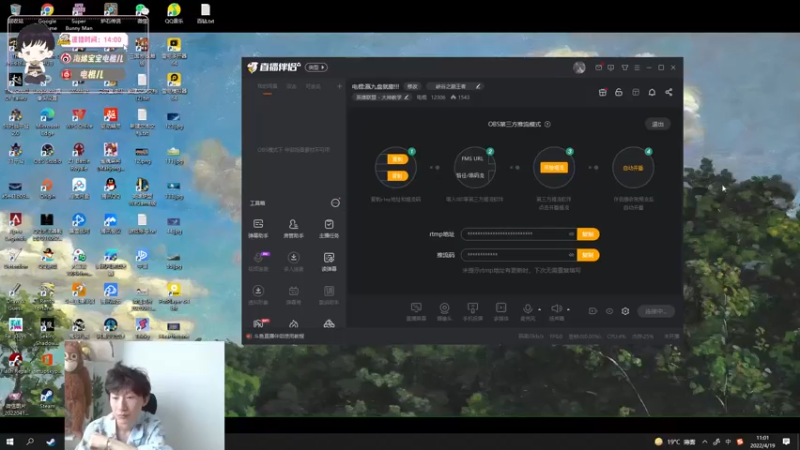Click the grey connecting button at bottom right
Screen dimensions: 800x450
656,311
